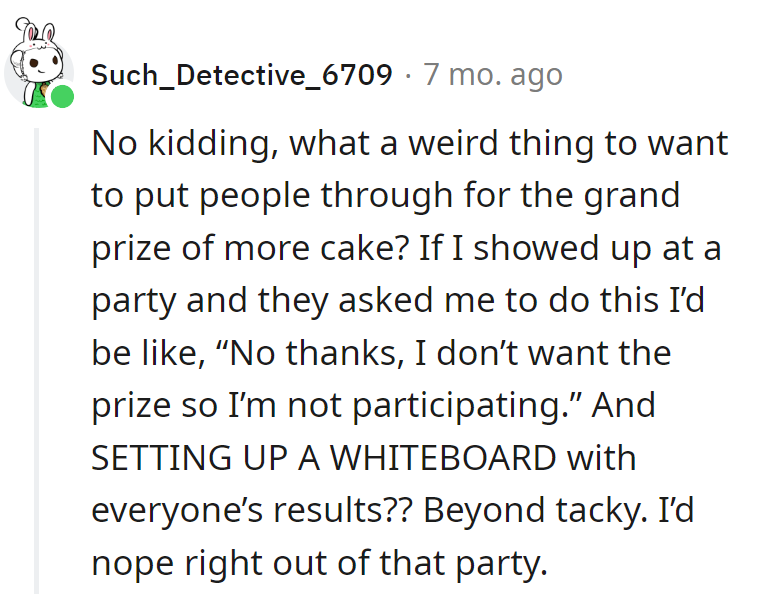Collapse the comment using the vertical thread line
760x594 pixels.
click(36, 360)
